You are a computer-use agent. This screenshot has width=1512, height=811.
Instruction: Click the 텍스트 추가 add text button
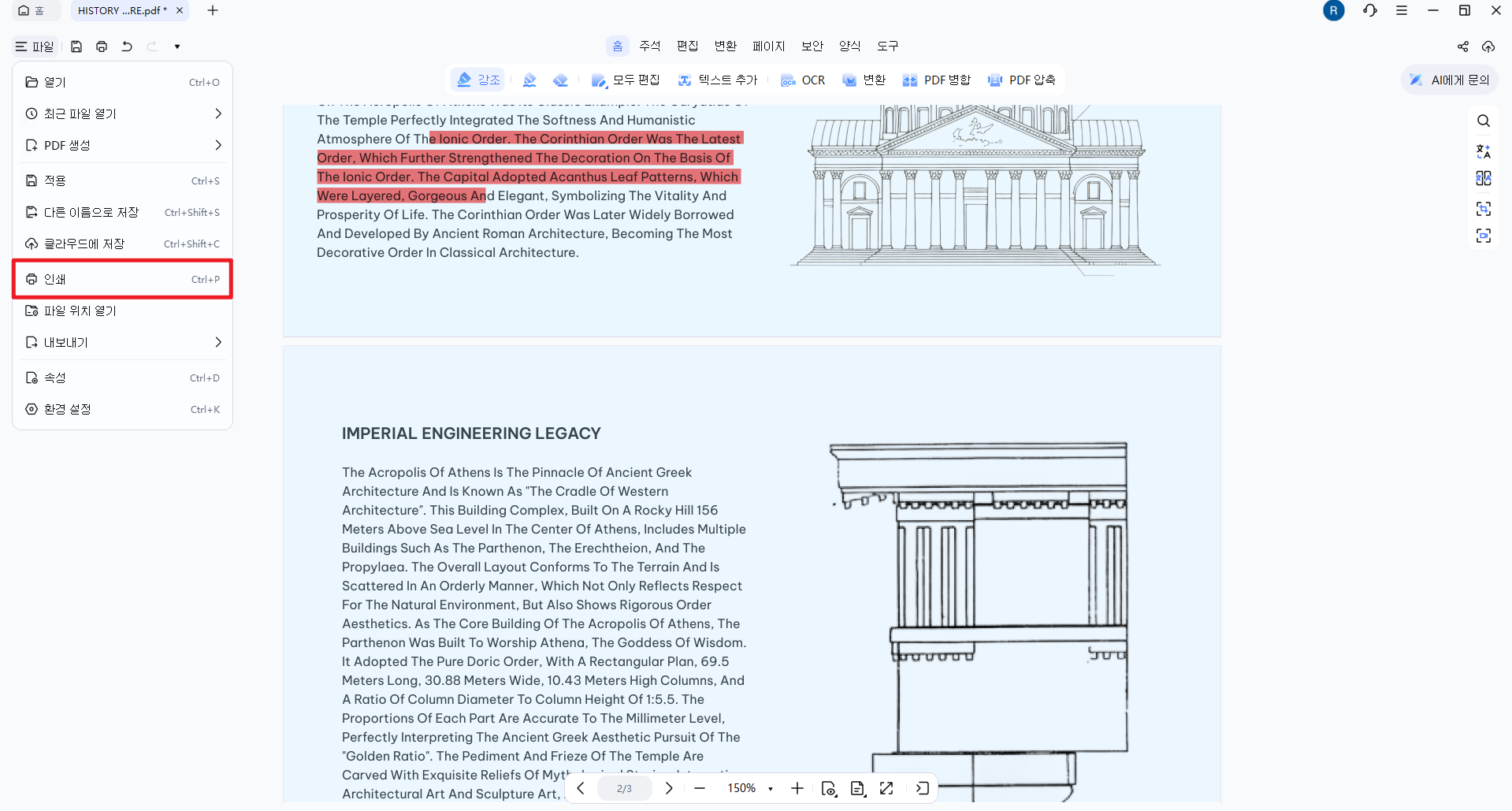[x=717, y=80]
